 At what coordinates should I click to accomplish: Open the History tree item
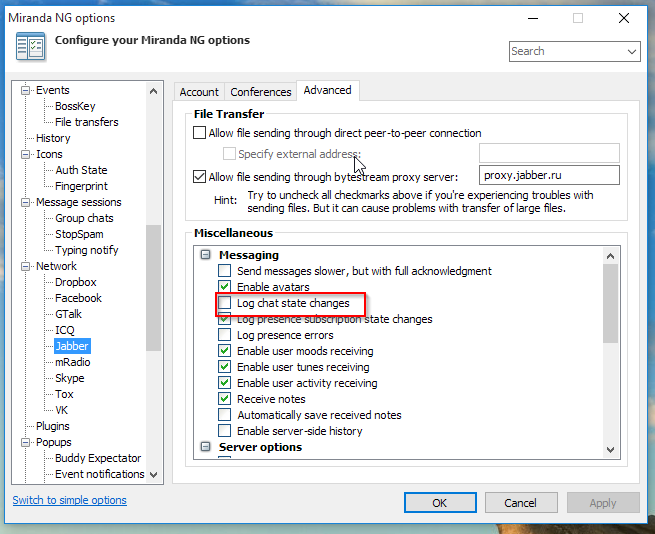[53, 138]
